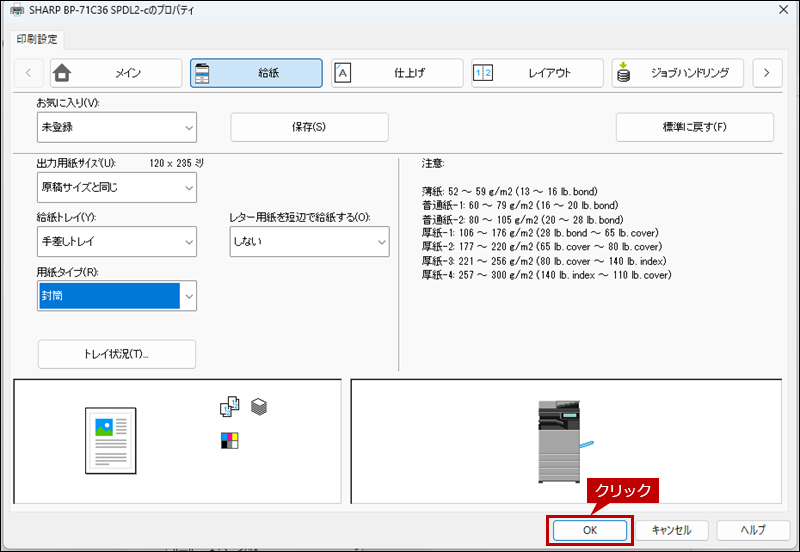Click the duplex copy icon in preview
800x552 pixels.
[230, 407]
